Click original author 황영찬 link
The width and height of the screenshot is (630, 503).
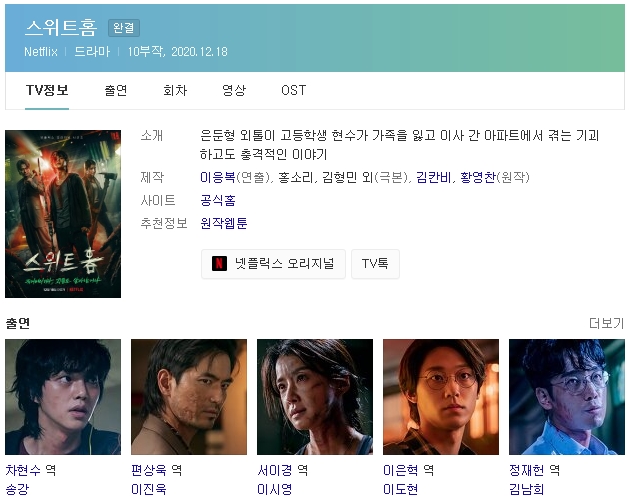pos(478,177)
